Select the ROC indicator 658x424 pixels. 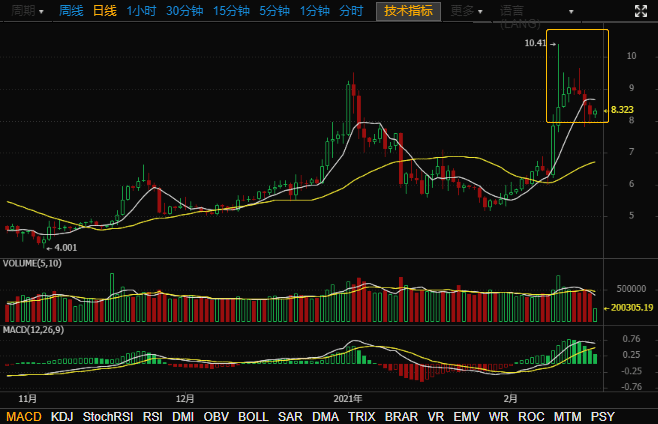(x=531, y=416)
